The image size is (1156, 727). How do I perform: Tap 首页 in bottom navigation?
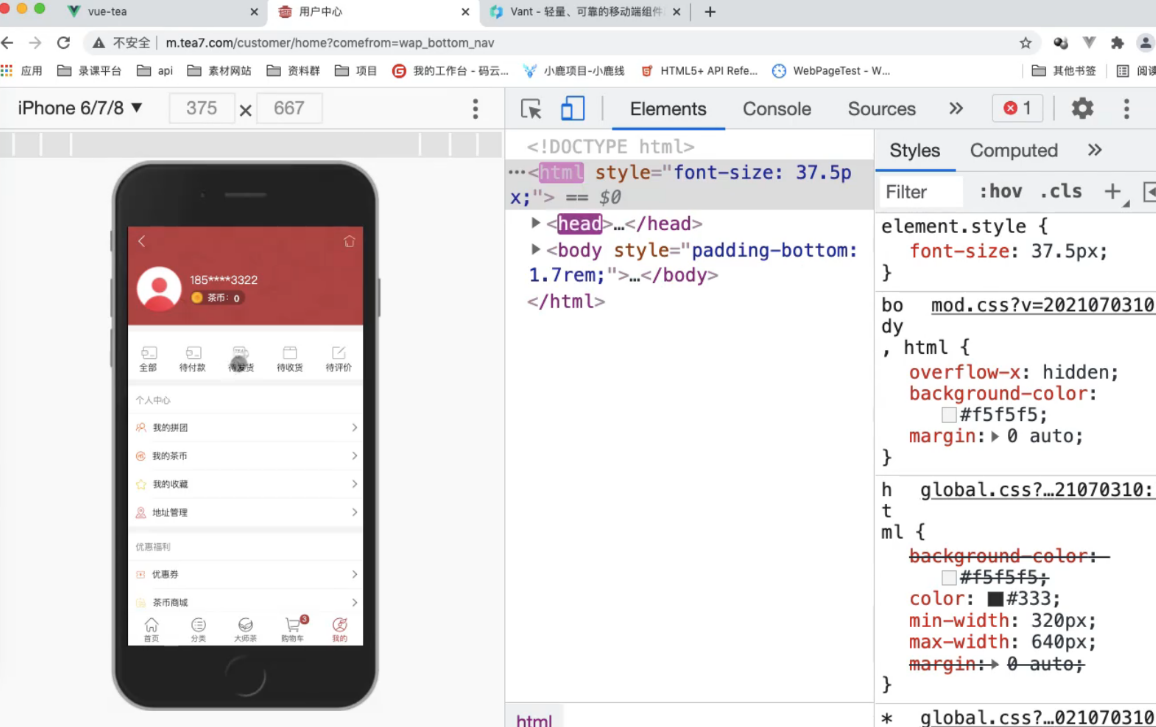click(x=151, y=630)
